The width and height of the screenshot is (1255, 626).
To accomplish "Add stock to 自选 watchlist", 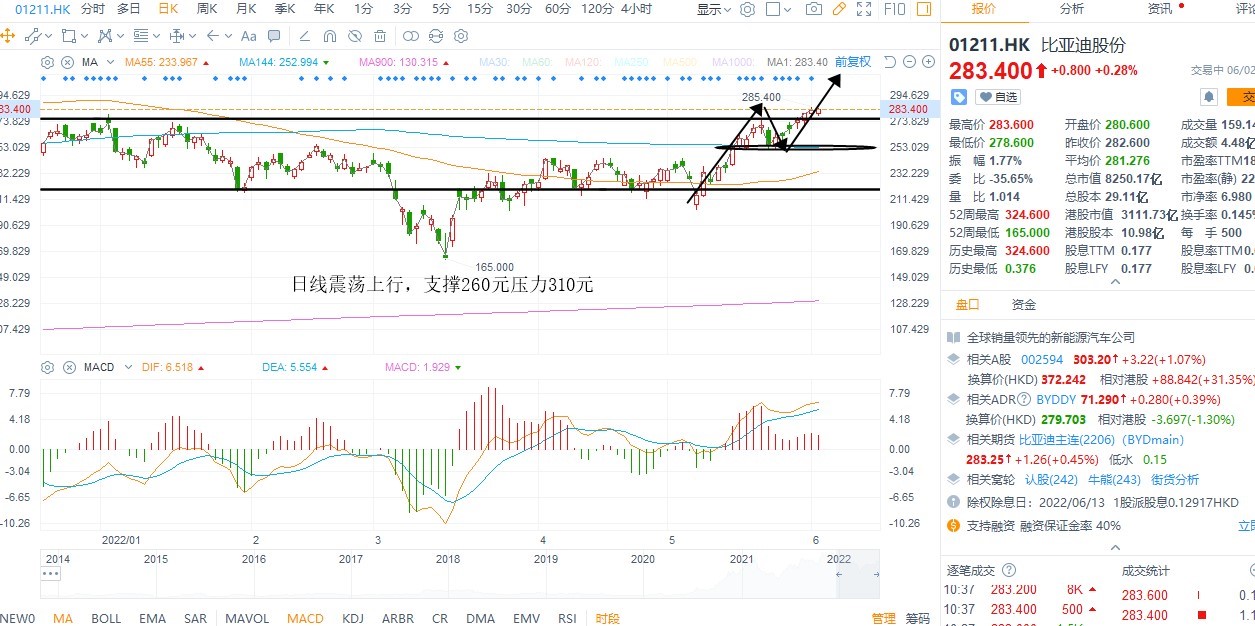I will pyautogui.click(x=997, y=97).
